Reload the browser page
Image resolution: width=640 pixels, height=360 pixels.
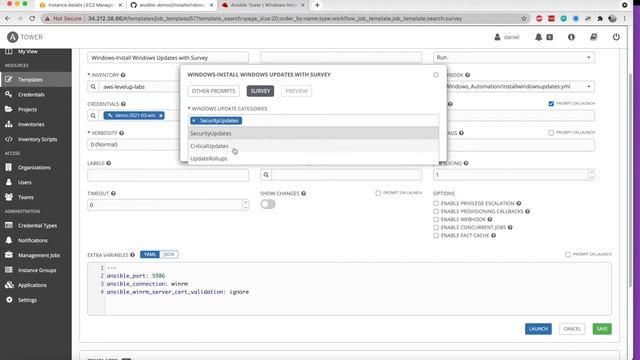click(x=32, y=18)
